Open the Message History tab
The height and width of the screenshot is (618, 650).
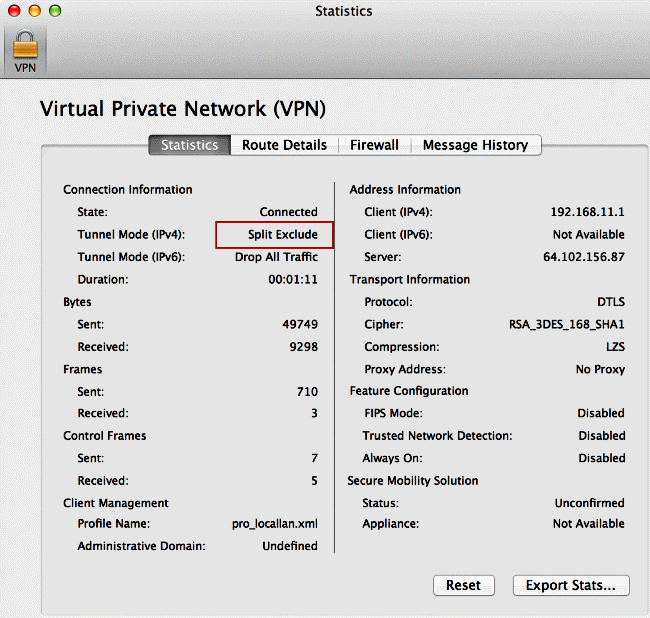tap(475, 145)
